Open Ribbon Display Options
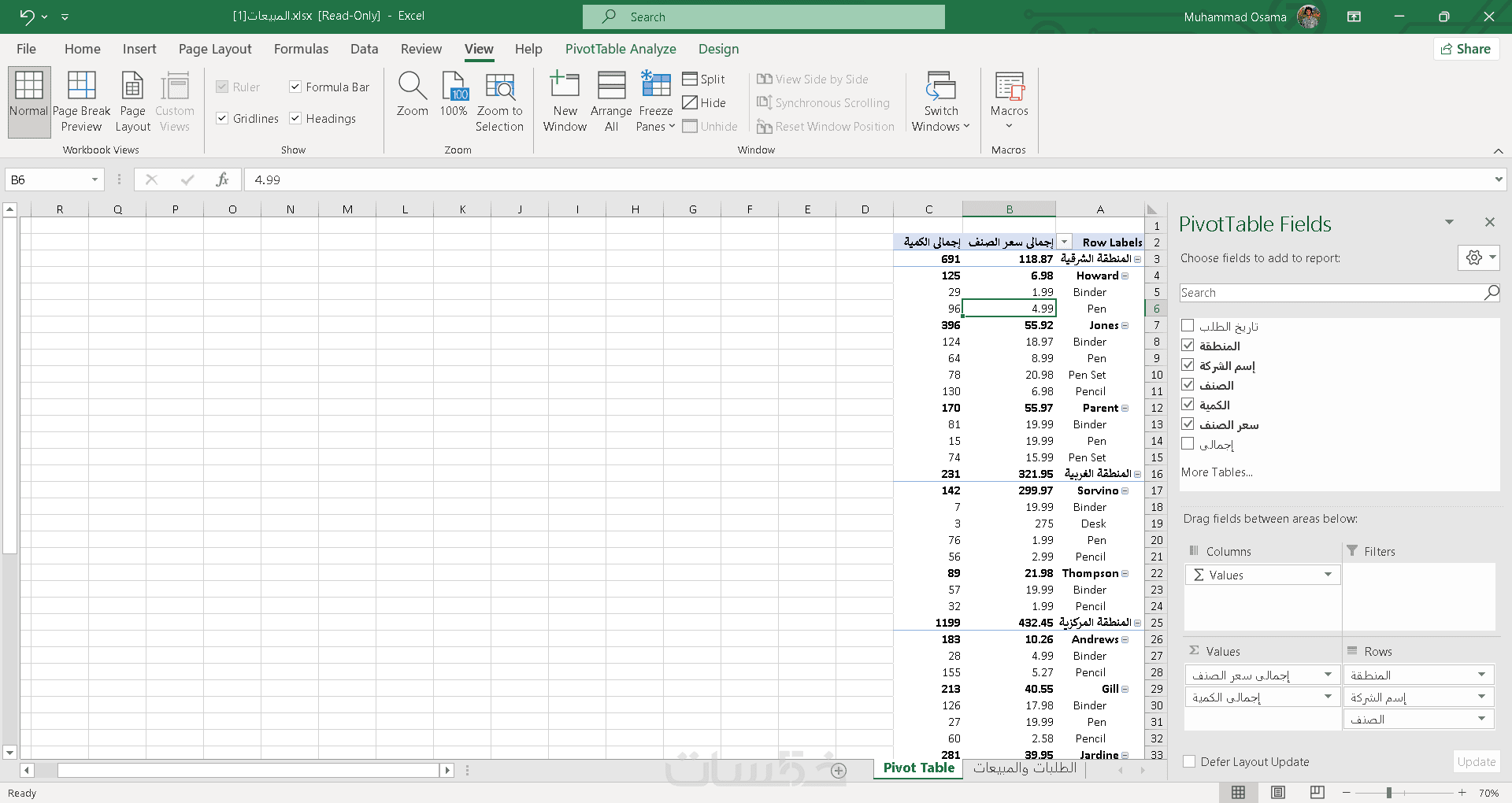Viewport: 1512px width, 803px height. point(1354,17)
